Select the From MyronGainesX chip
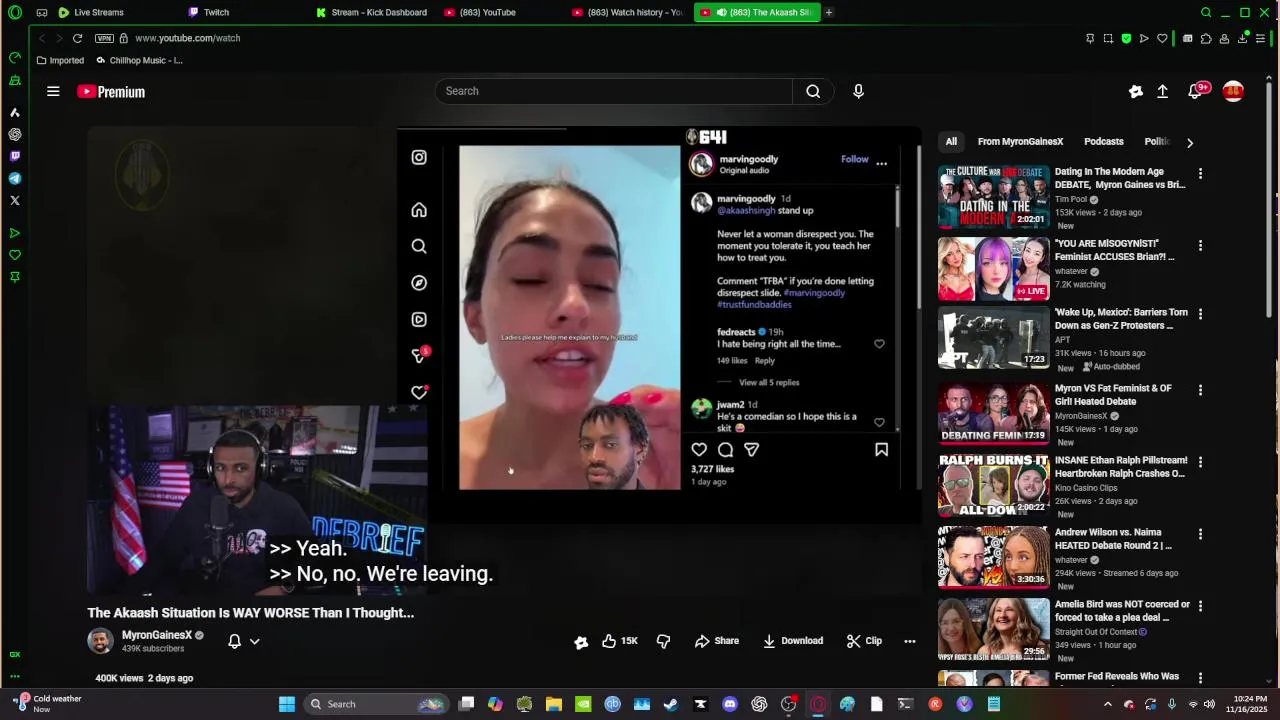 1020,142
